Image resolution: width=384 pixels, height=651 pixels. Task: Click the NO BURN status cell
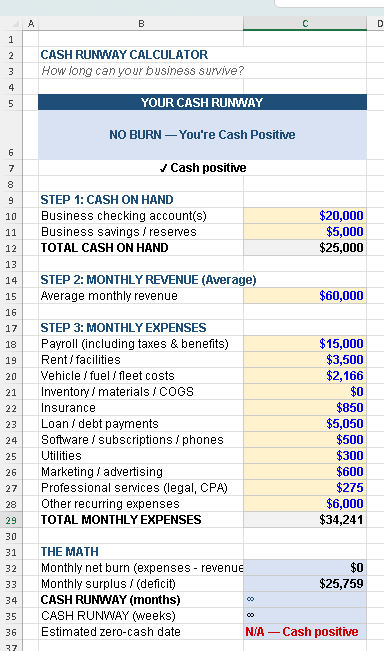[203, 135]
